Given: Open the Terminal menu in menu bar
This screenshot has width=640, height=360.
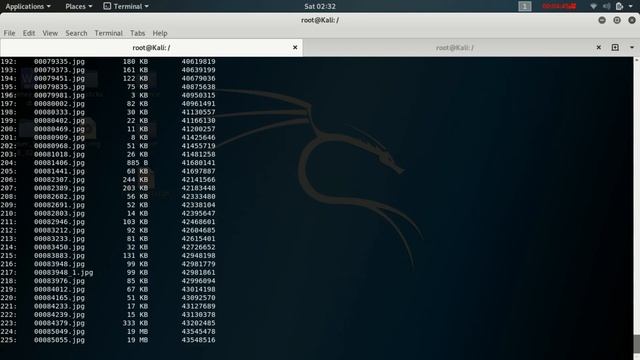Looking at the screenshot, I should (109, 33).
